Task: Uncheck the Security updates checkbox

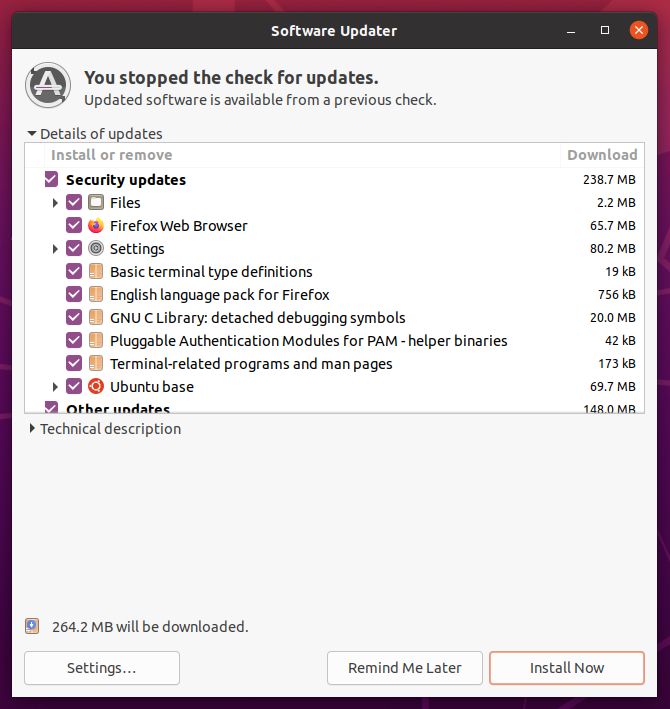Action: [51, 180]
